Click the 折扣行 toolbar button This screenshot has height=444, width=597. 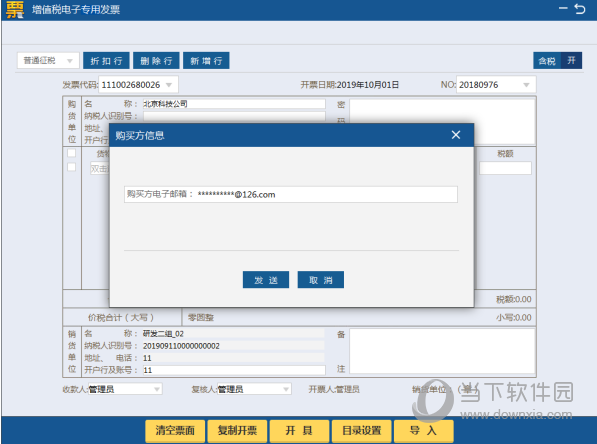coord(106,61)
